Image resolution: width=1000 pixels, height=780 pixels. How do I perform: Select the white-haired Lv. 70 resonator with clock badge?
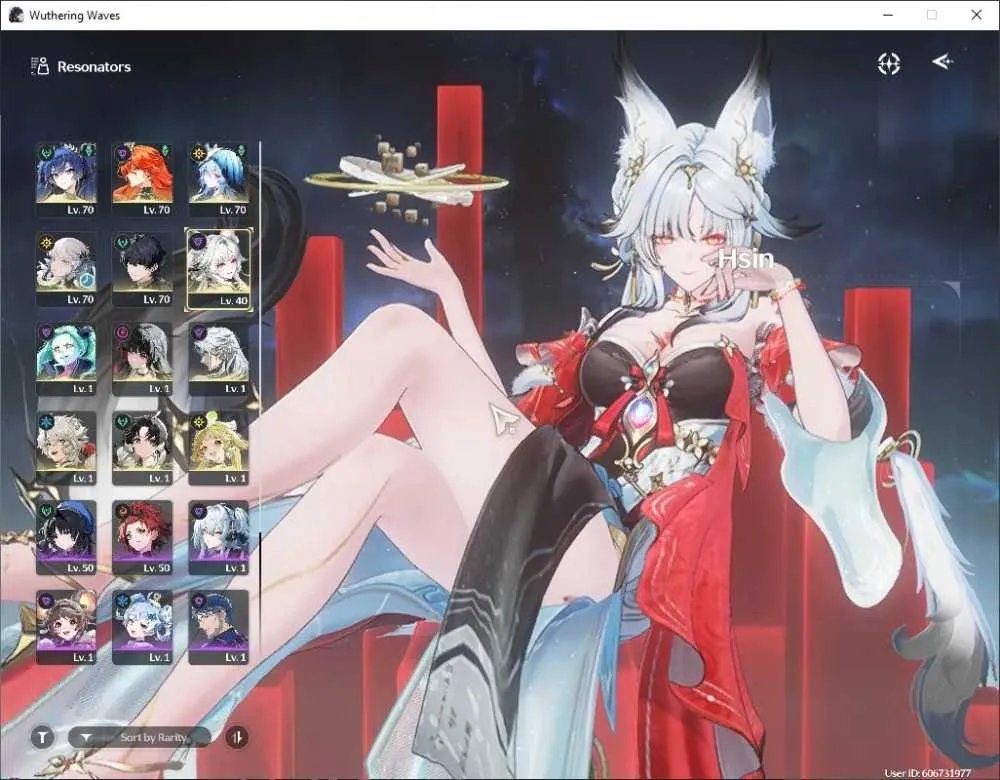pyautogui.click(x=66, y=269)
